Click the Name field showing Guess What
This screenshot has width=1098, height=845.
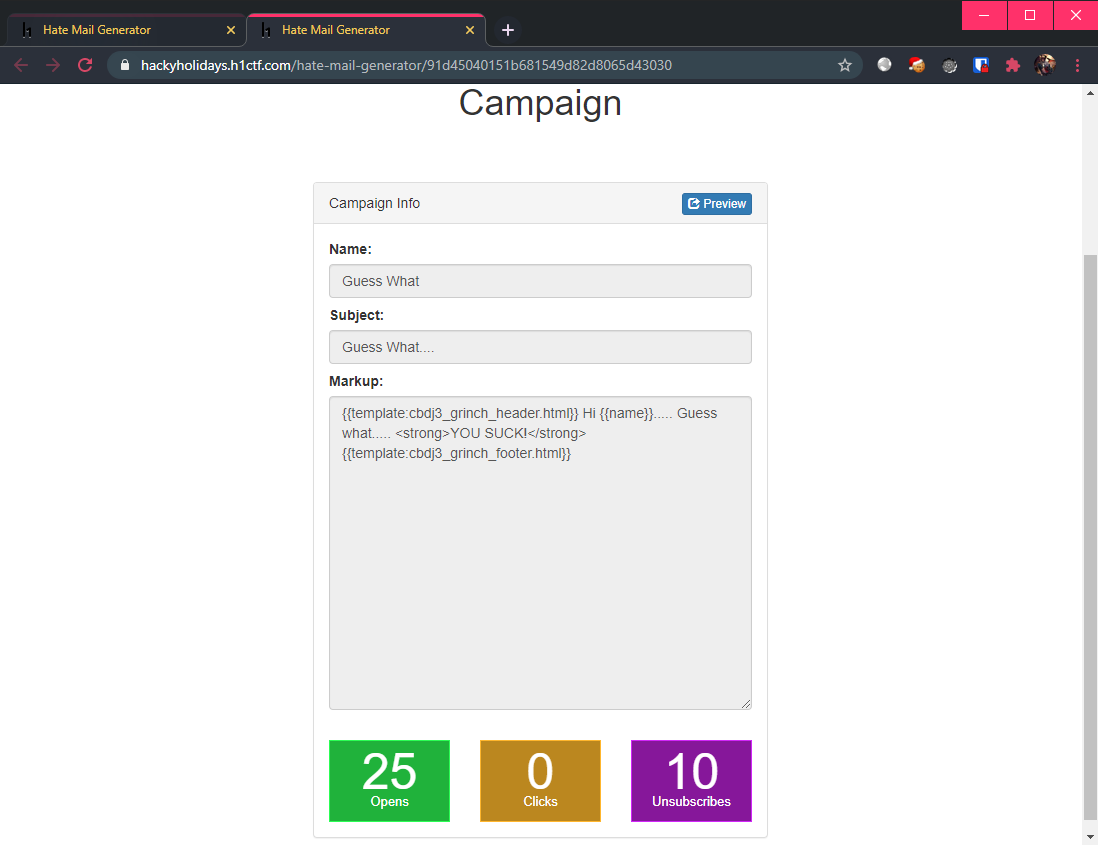pos(540,281)
